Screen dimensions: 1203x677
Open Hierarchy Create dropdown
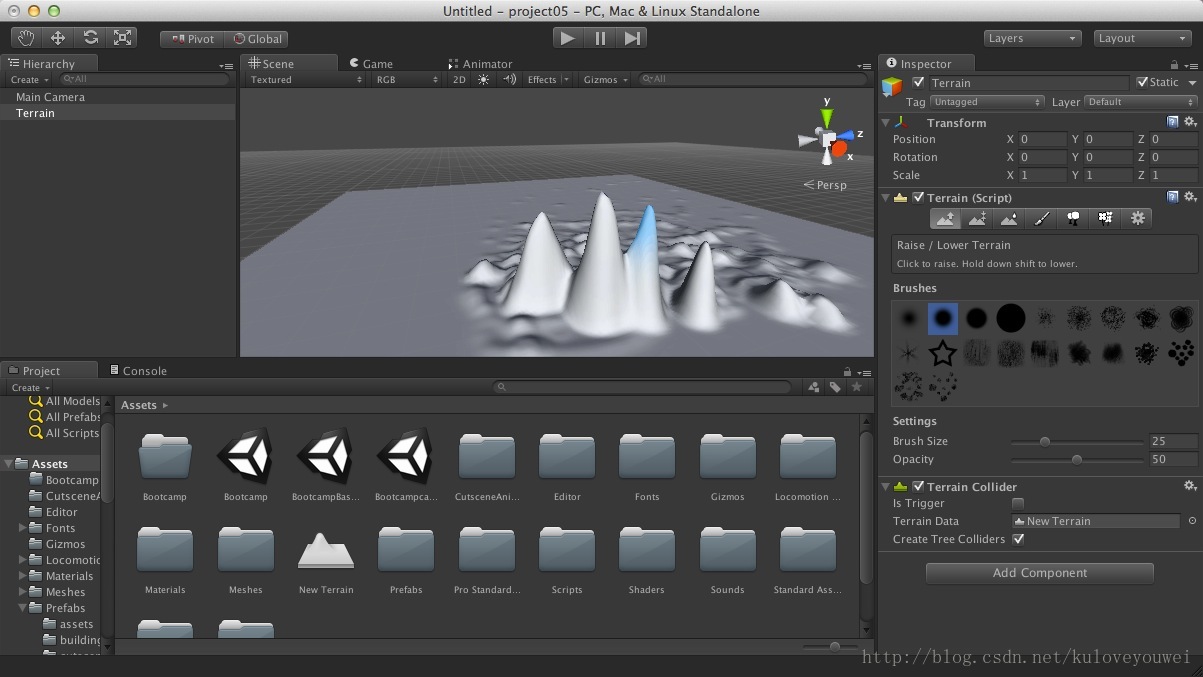(x=29, y=79)
